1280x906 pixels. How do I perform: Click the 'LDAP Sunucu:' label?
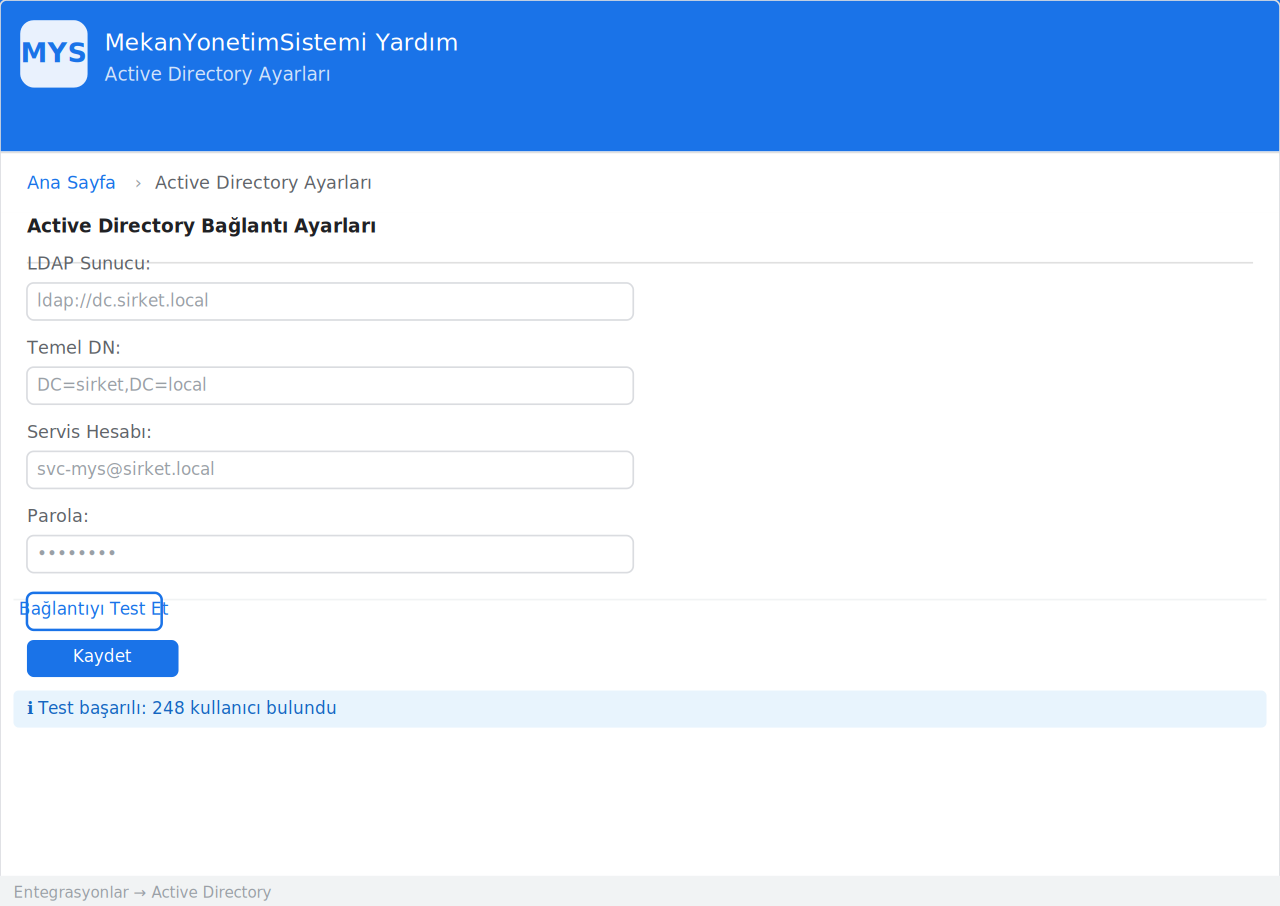point(89,263)
